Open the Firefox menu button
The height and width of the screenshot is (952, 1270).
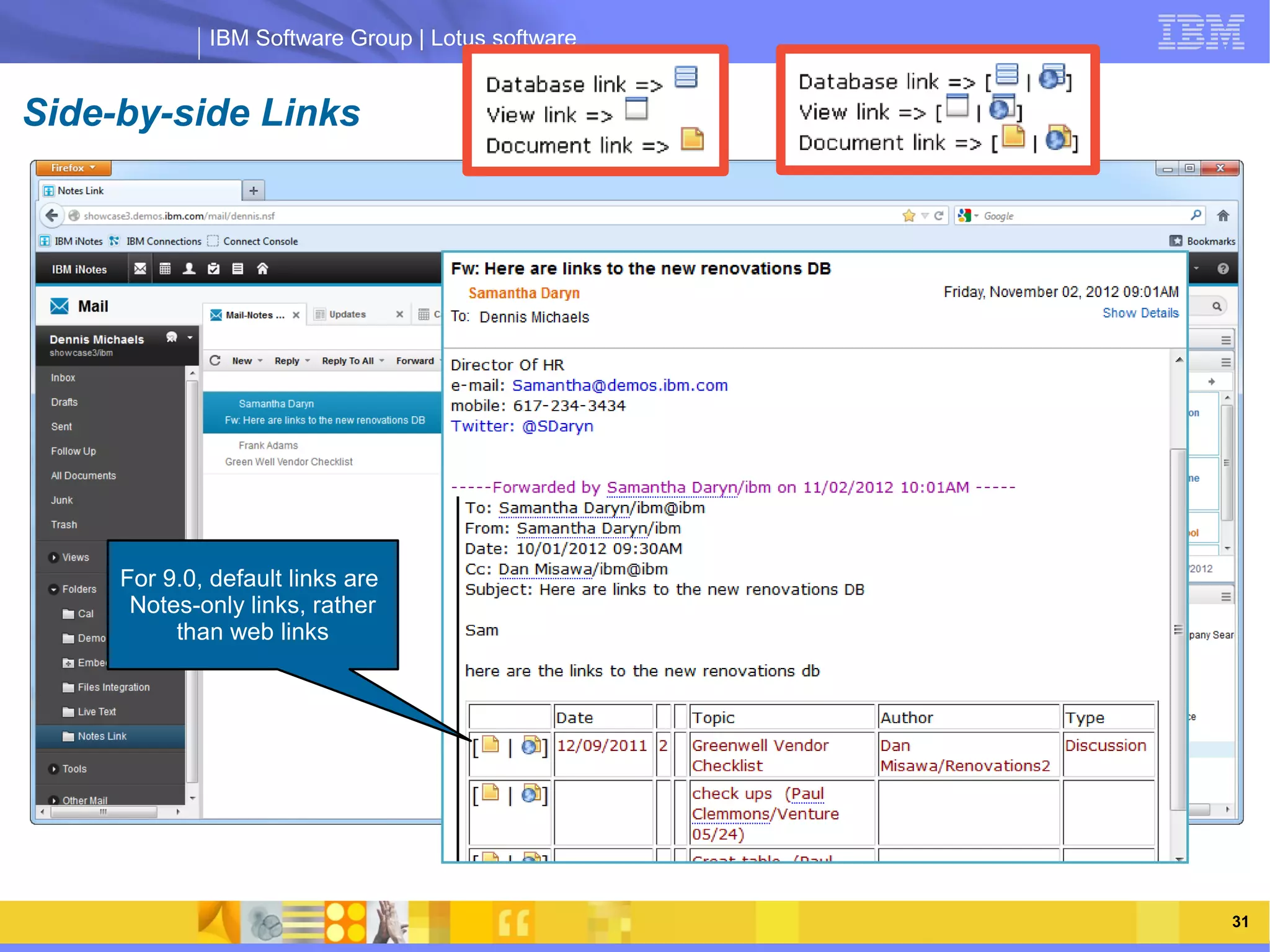[x=74, y=168]
